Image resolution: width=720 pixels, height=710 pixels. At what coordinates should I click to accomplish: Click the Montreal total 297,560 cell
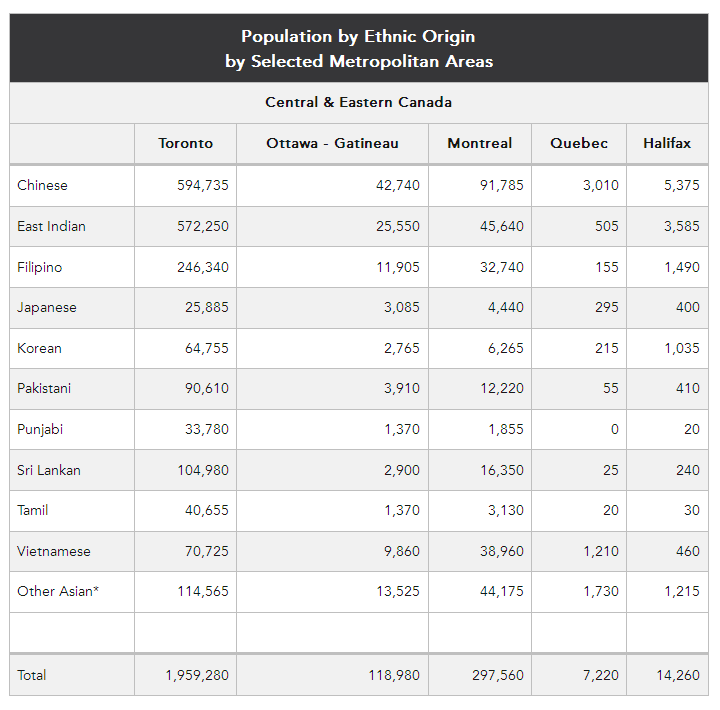click(498, 675)
